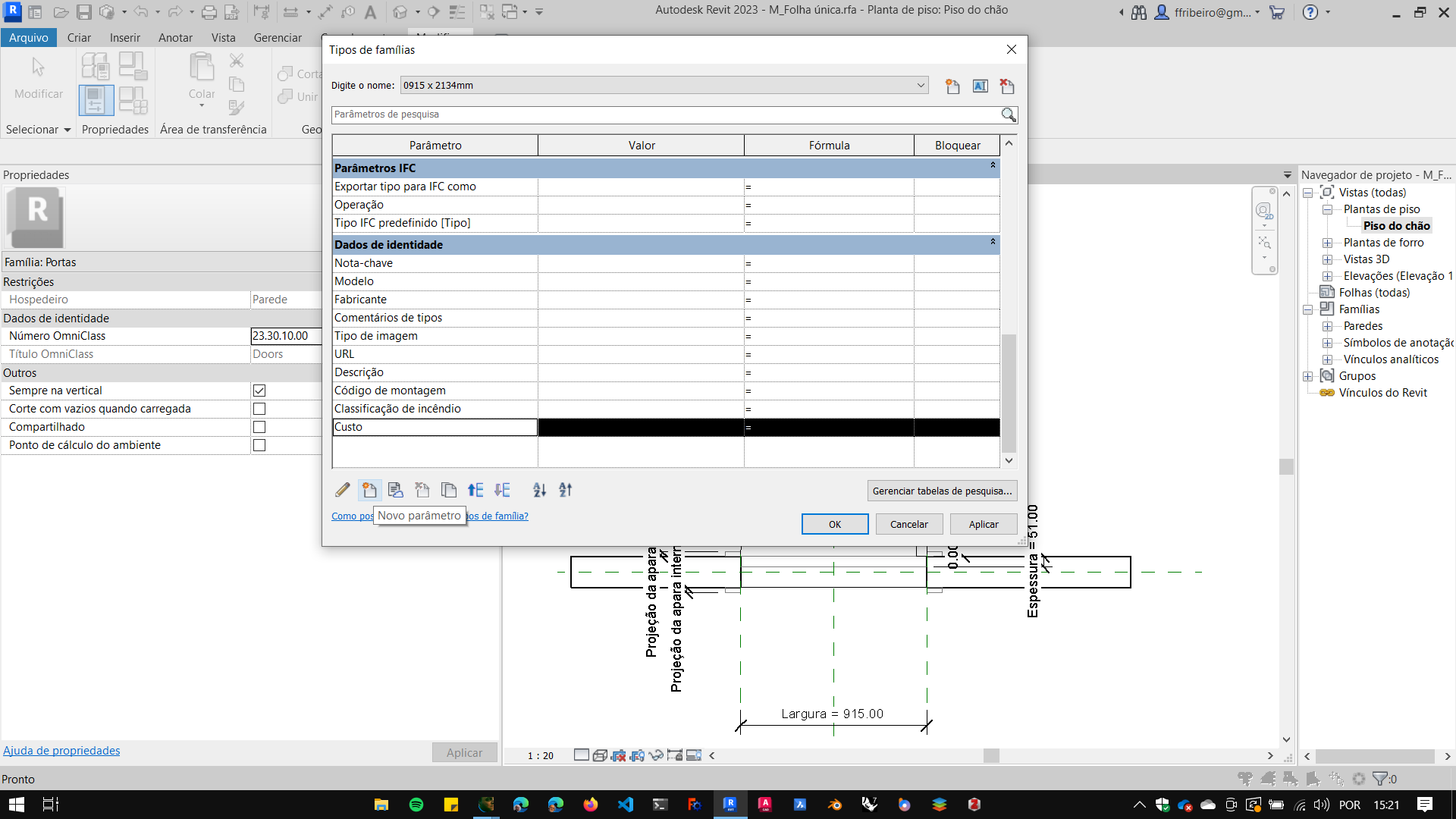The image size is (1456, 819).
Task: Click move parameter up icon
Action: tap(475, 490)
